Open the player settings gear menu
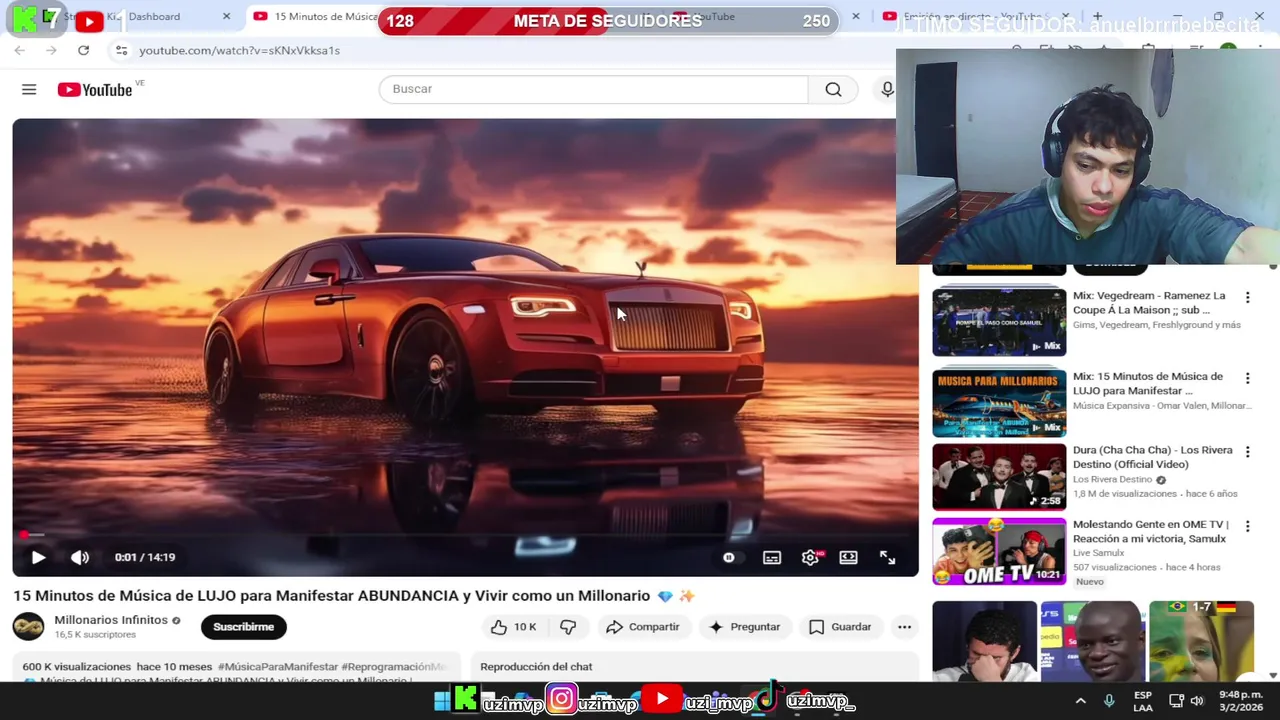This screenshot has height=720, width=1280. [810, 557]
